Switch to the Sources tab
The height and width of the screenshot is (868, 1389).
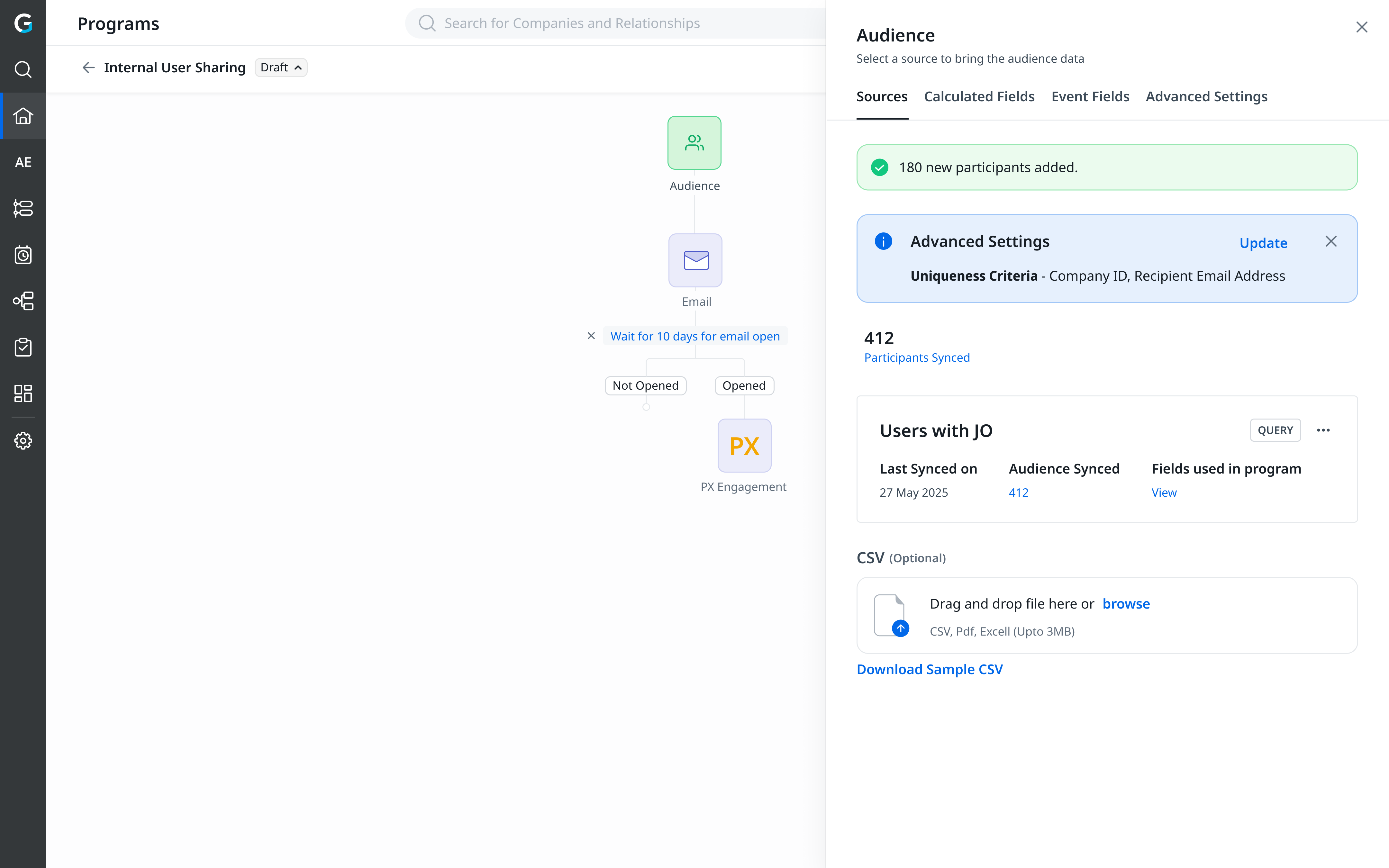tap(882, 96)
